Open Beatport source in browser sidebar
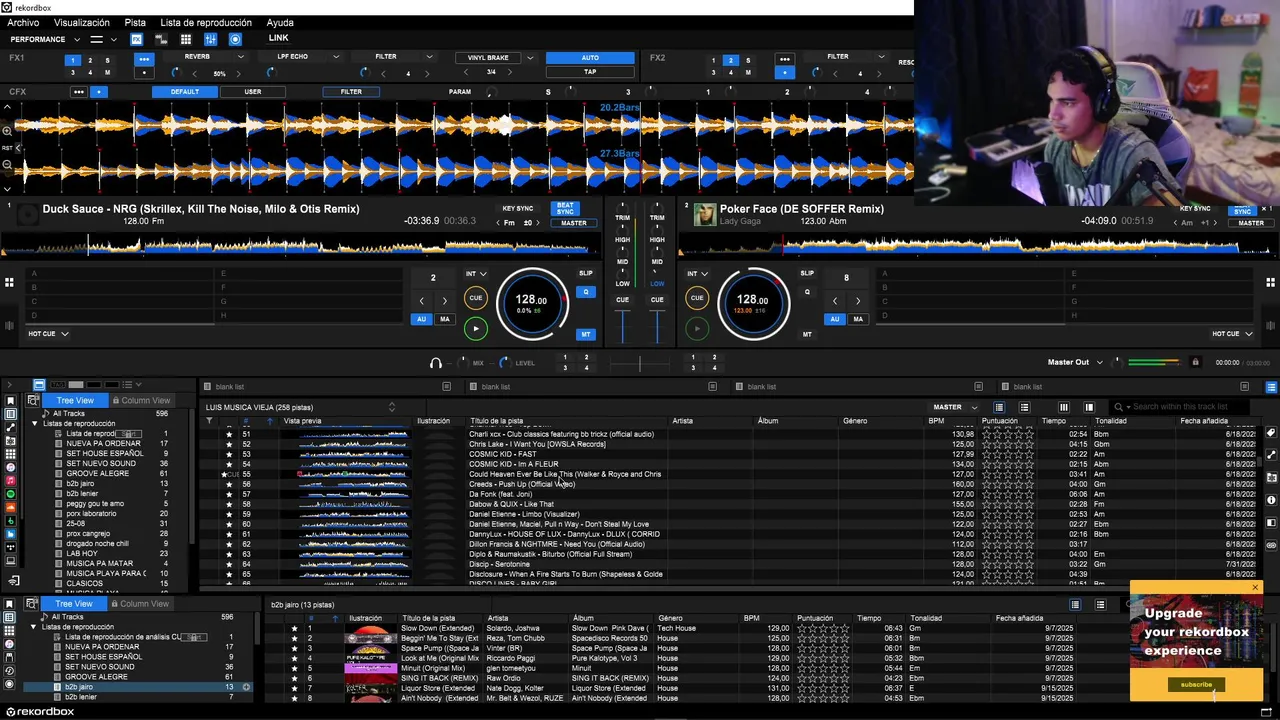1280x720 pixels. tap(11, 521)
